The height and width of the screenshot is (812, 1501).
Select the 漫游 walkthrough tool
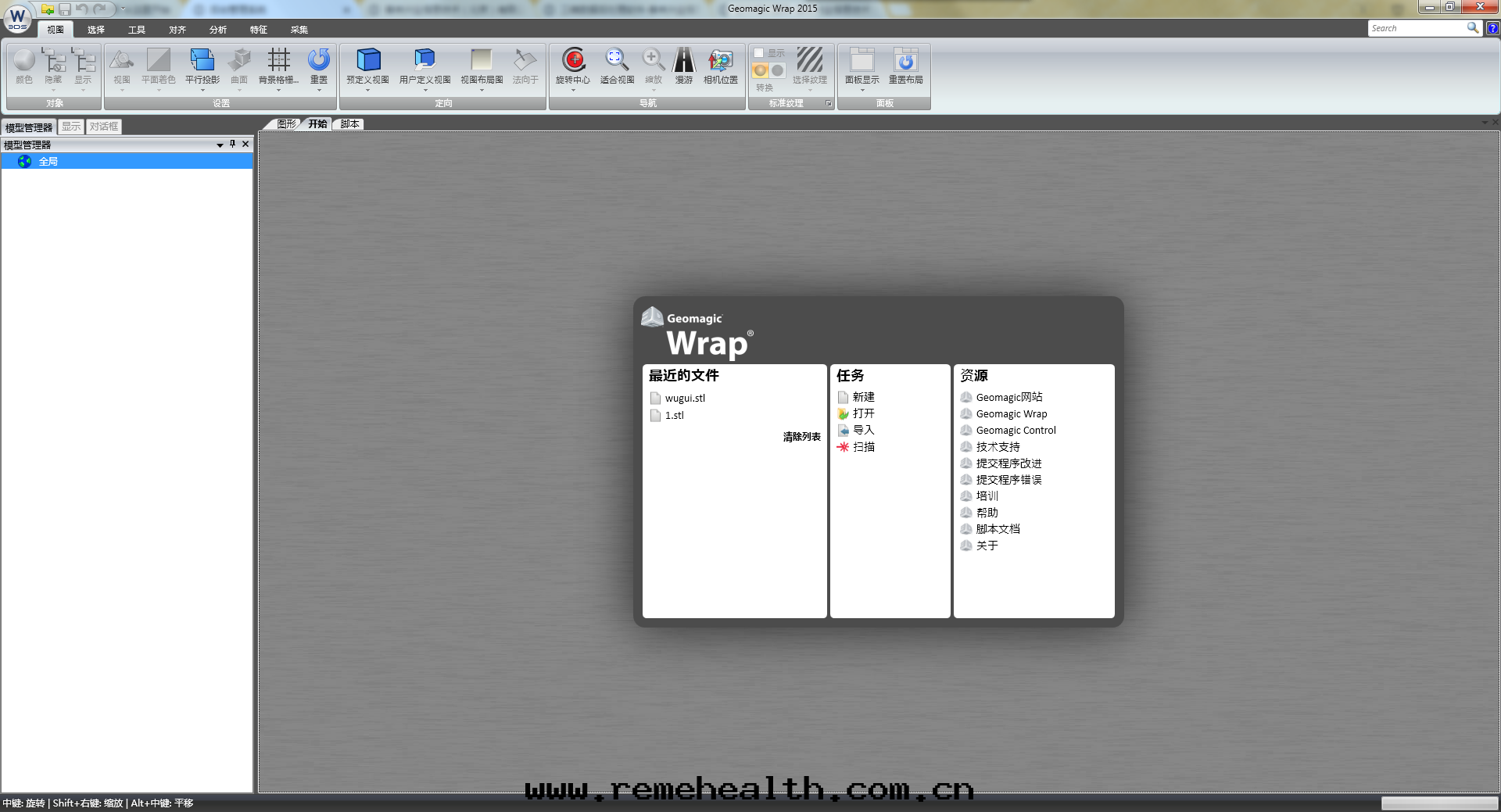coord(683,61)
